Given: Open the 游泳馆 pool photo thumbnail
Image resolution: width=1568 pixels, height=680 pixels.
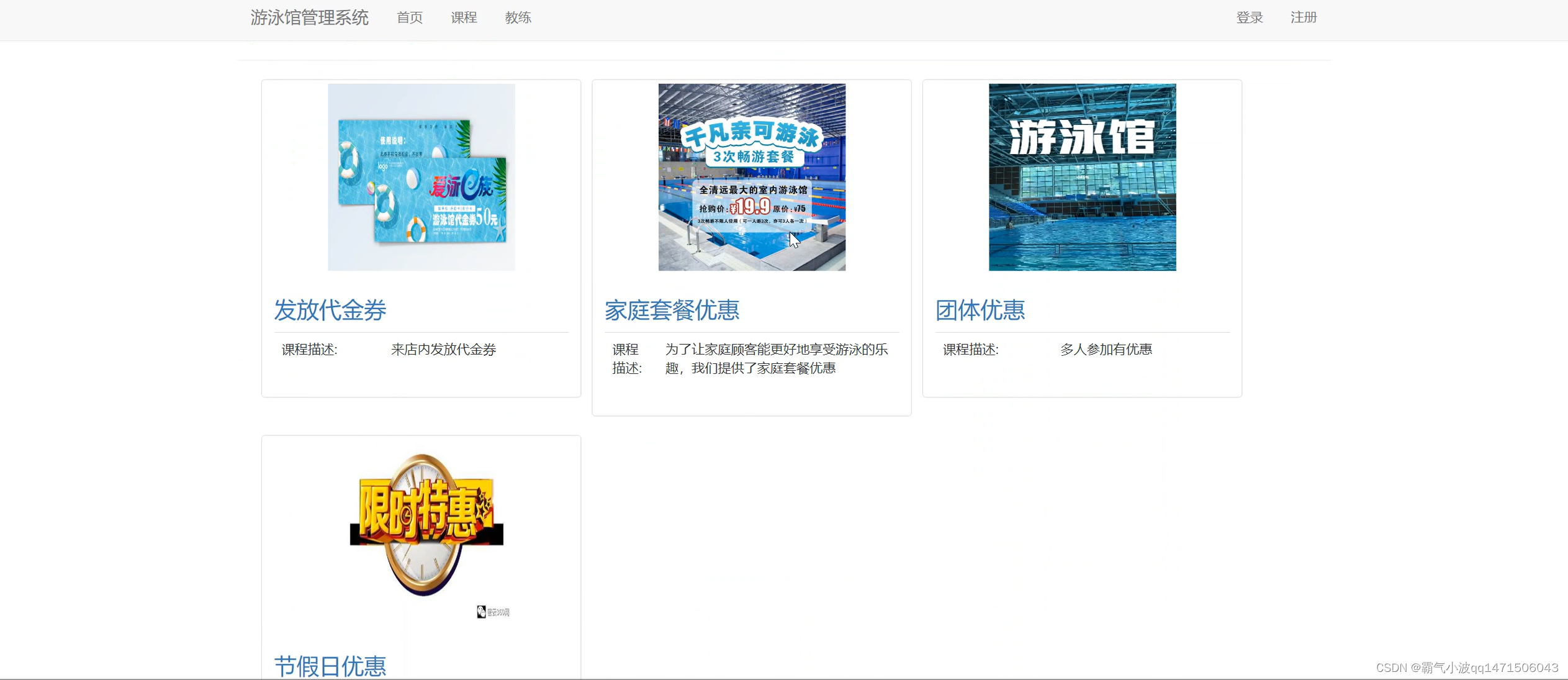Looking at the screenshot, I should (x=1081, y=177).
